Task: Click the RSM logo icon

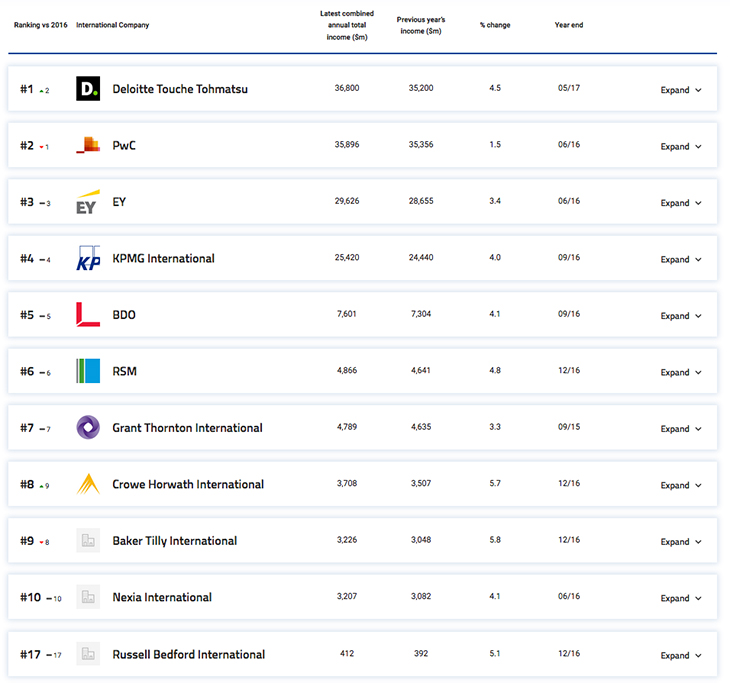Action: (x=88, y=371)
